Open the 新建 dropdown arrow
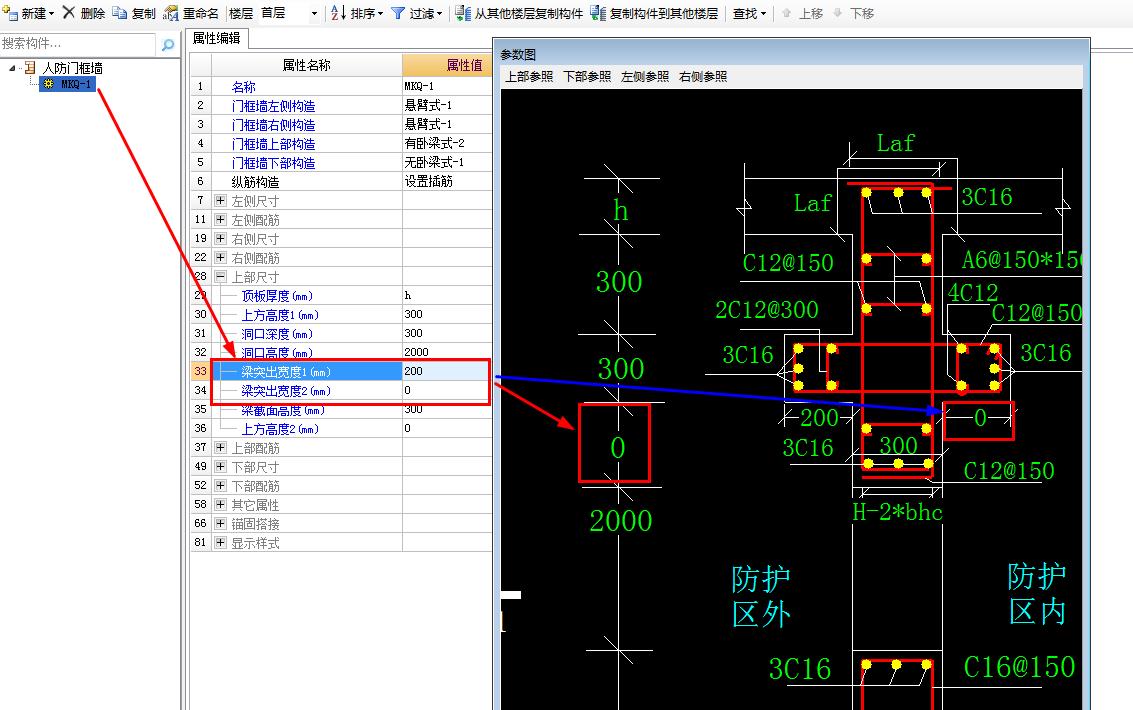 (51, 14)
